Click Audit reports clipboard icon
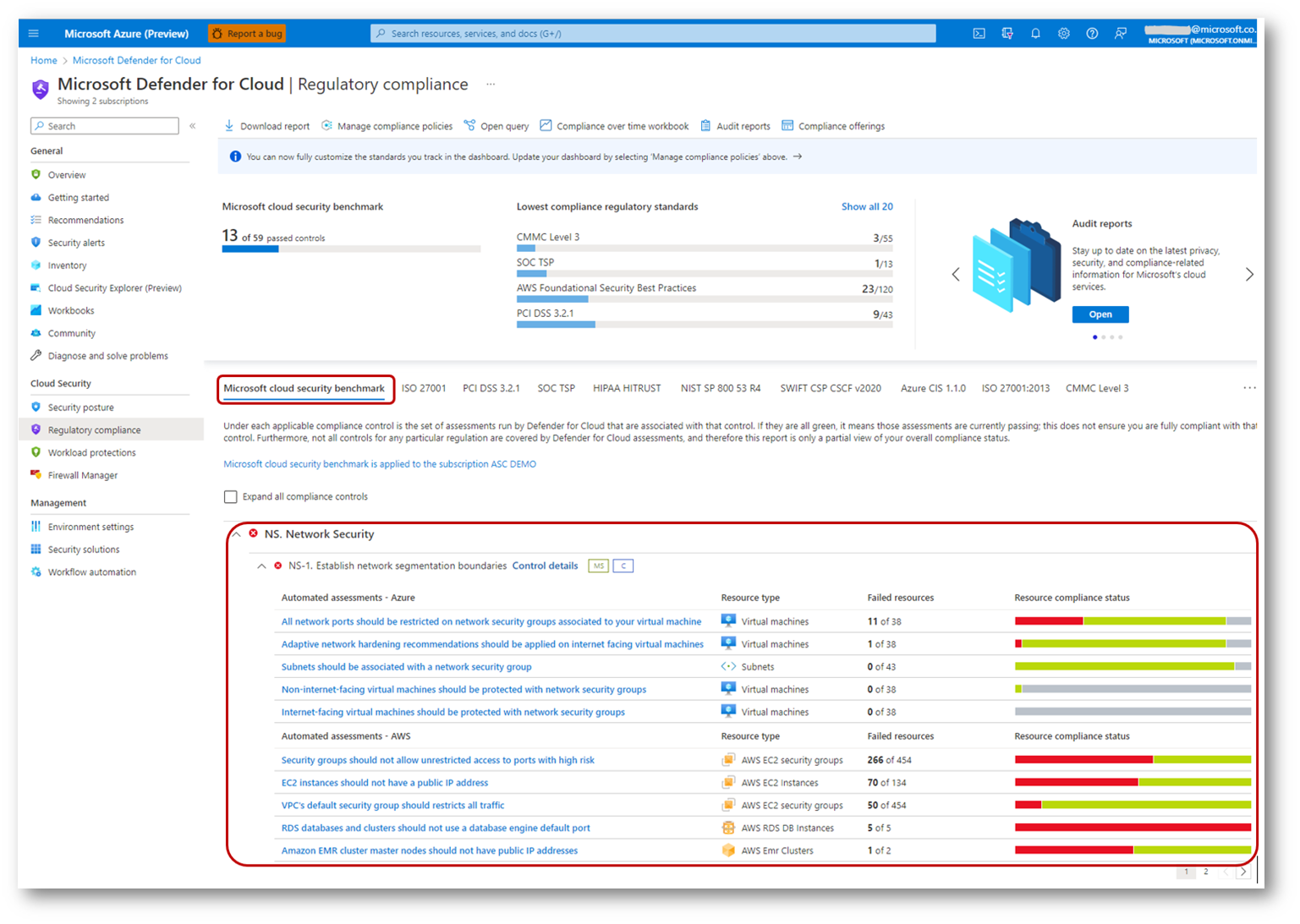Image resolution: width=1300 pixels, height=924 pixels. (x=705, y=125)
